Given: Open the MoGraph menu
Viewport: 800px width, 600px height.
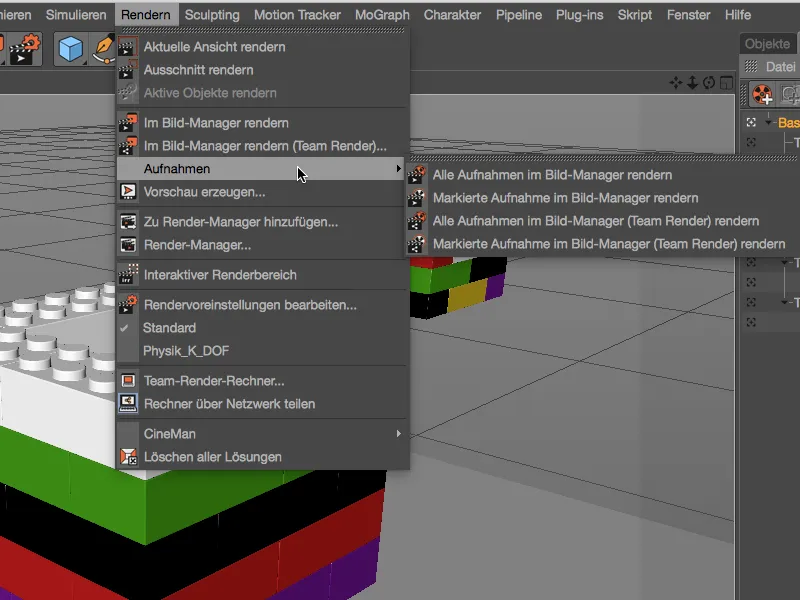Looking at the screenshot, I should click(382, 15).
